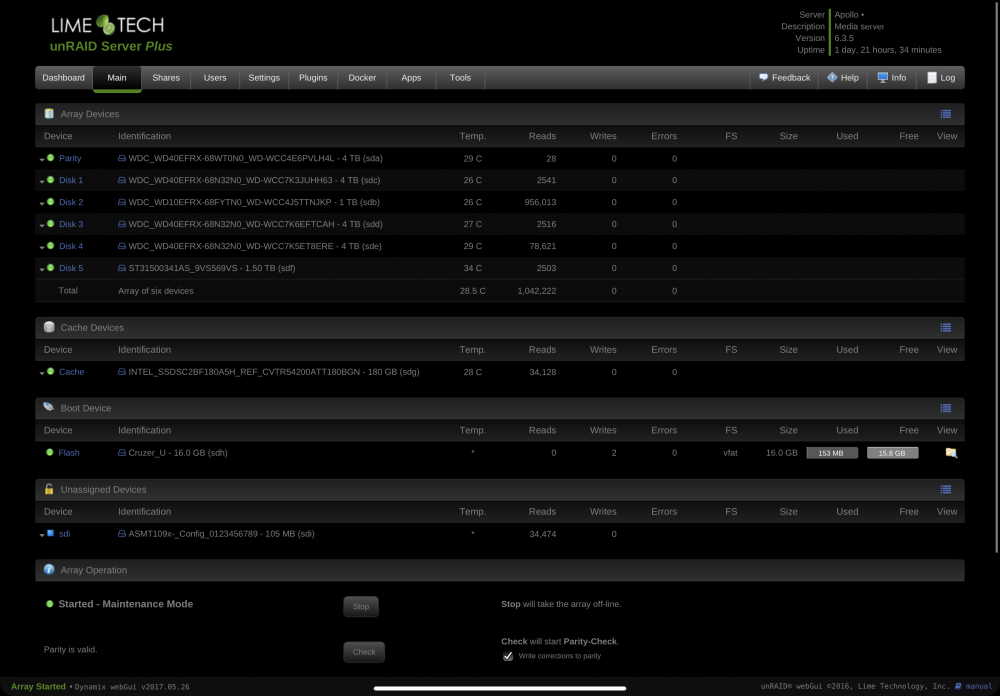1000x696 pixels.
Task: Click the Disk 1 green status orb
Action: 50,180
